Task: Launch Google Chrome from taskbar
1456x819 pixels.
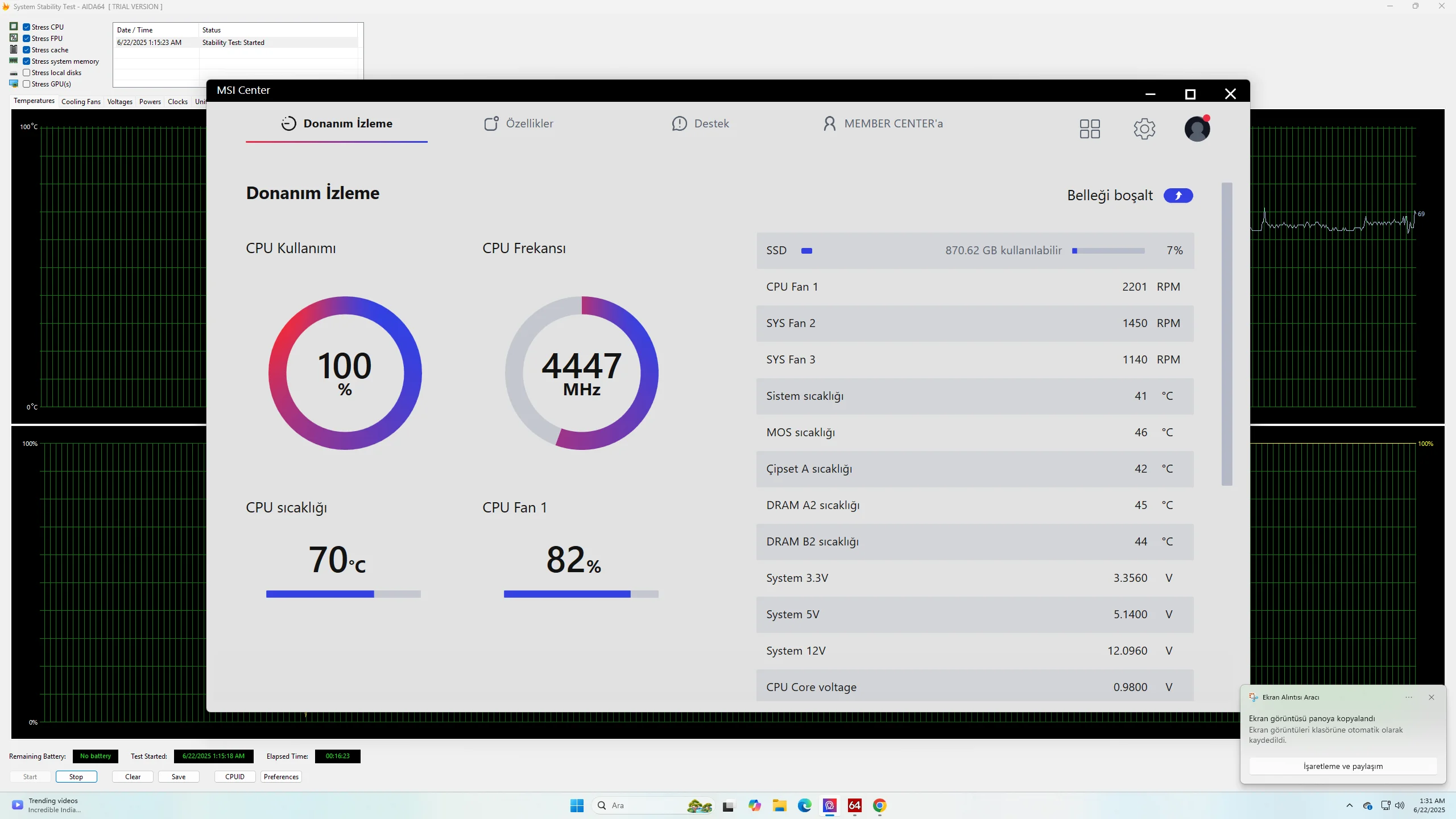Action: pos(879,805)
